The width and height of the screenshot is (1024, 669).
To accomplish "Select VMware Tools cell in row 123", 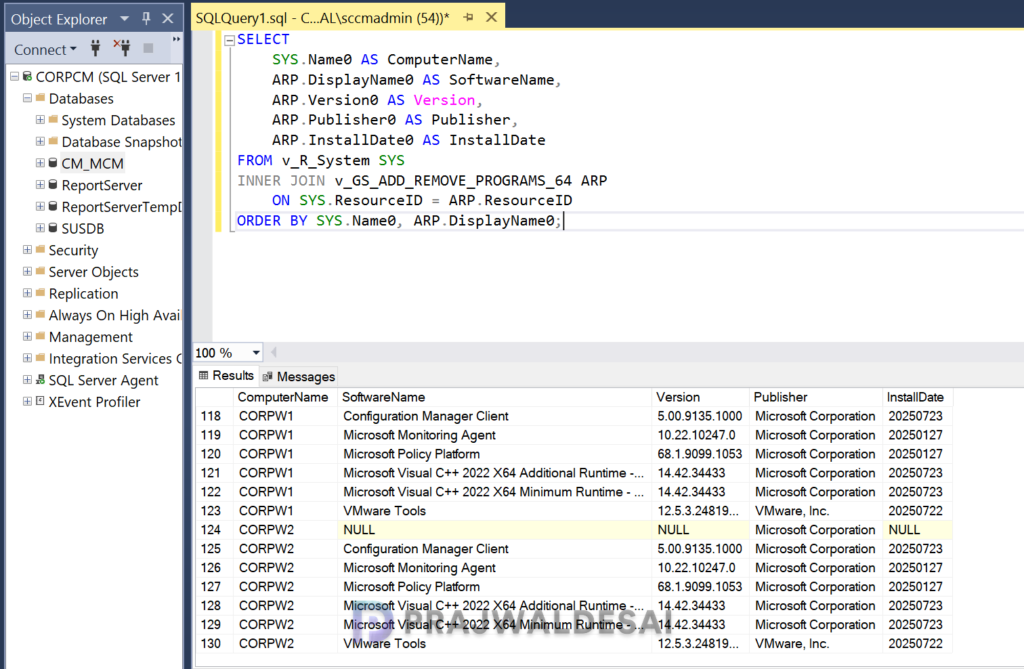I will coord(494,511).
